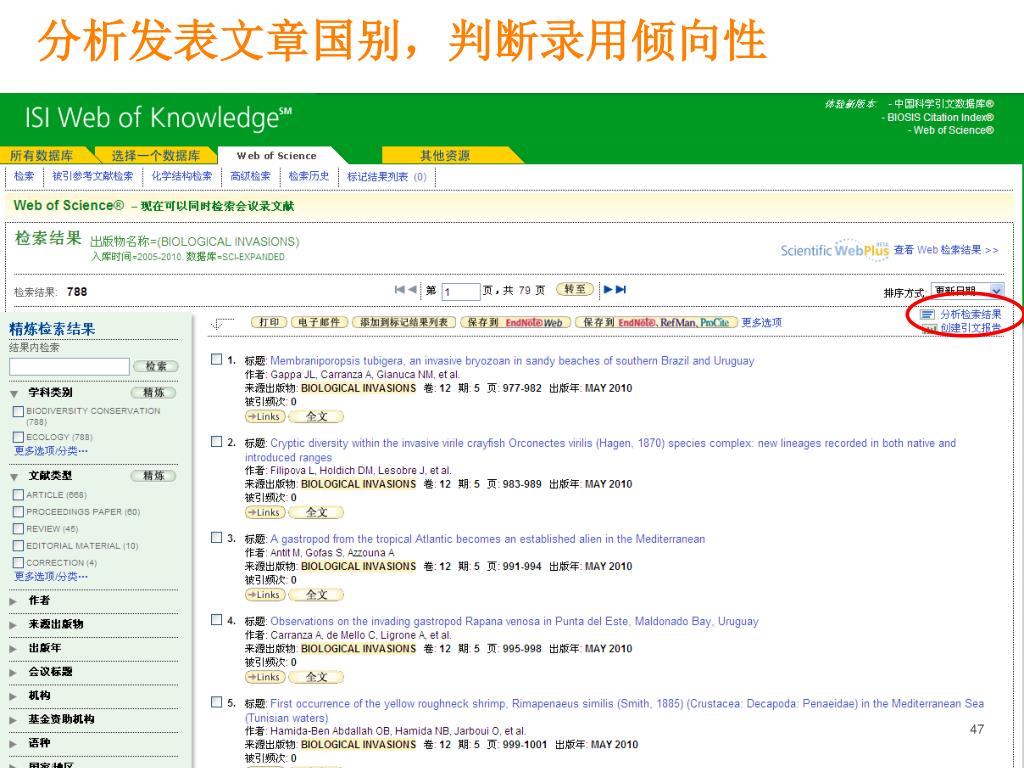Screen dimensions: 1024x768
Task: Open Links button for result 2
Action: pos(264,513)
